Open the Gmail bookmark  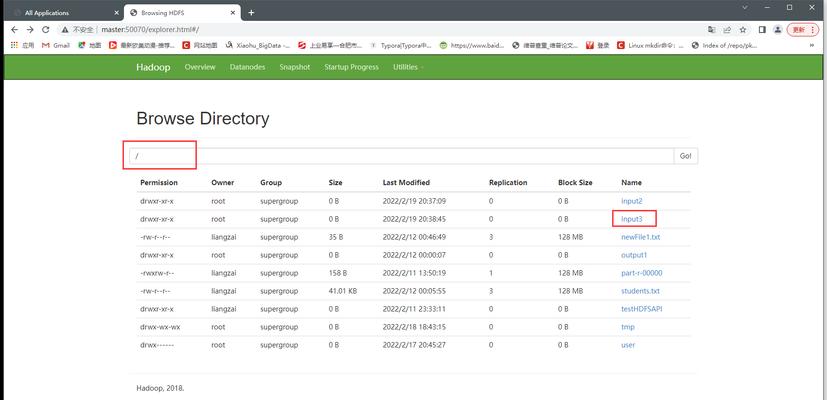(56, 45)
